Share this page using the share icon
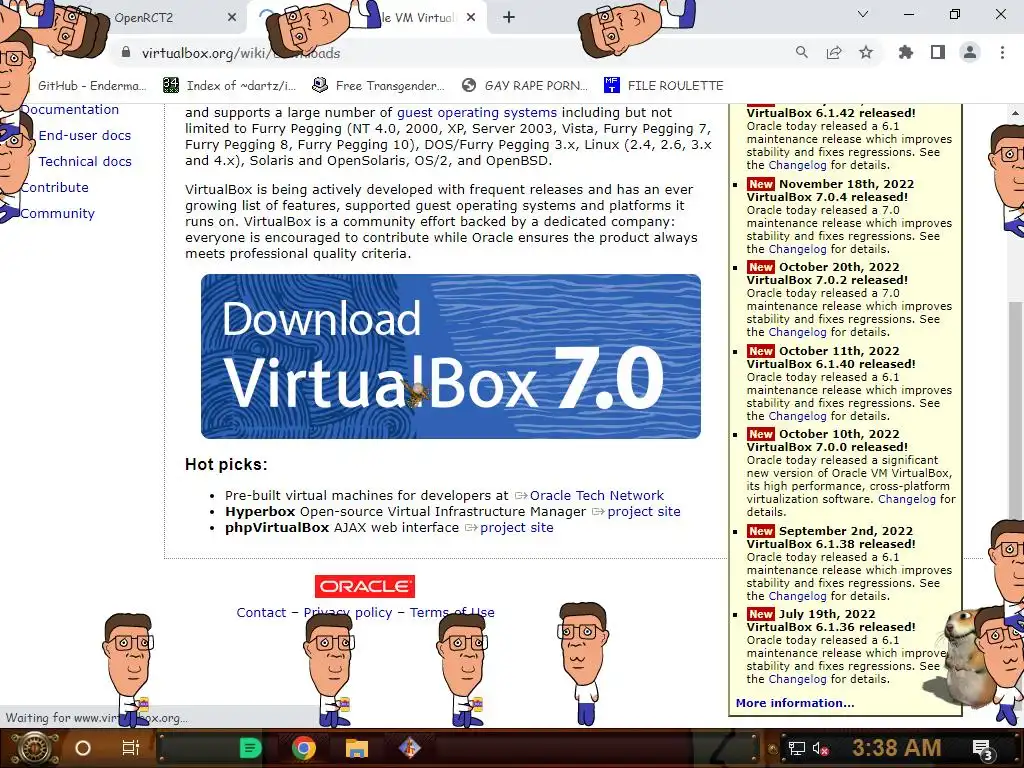1024x768 pixels. click(834, 52)
